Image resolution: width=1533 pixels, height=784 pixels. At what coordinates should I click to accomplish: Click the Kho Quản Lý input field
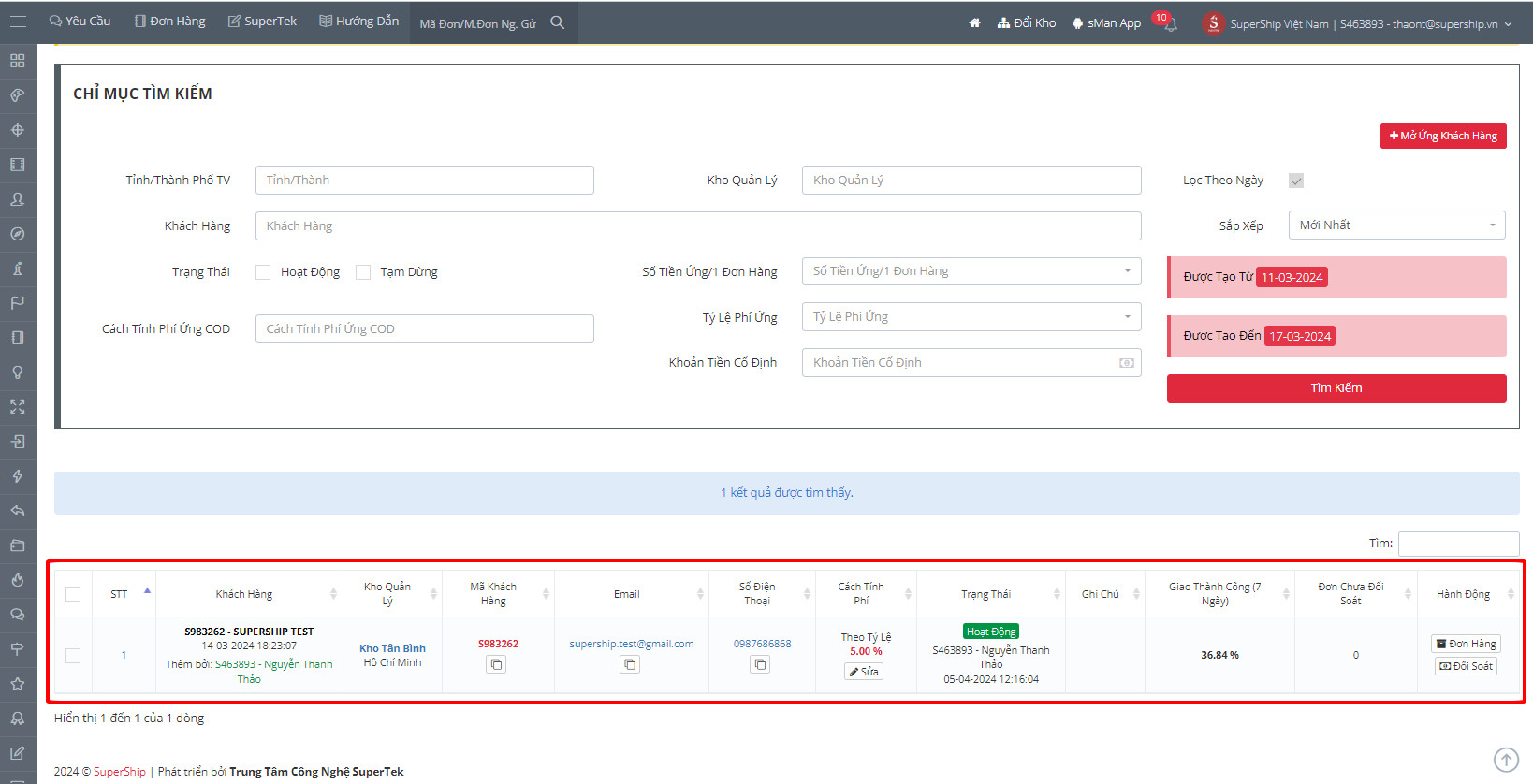tap(971, 181)
